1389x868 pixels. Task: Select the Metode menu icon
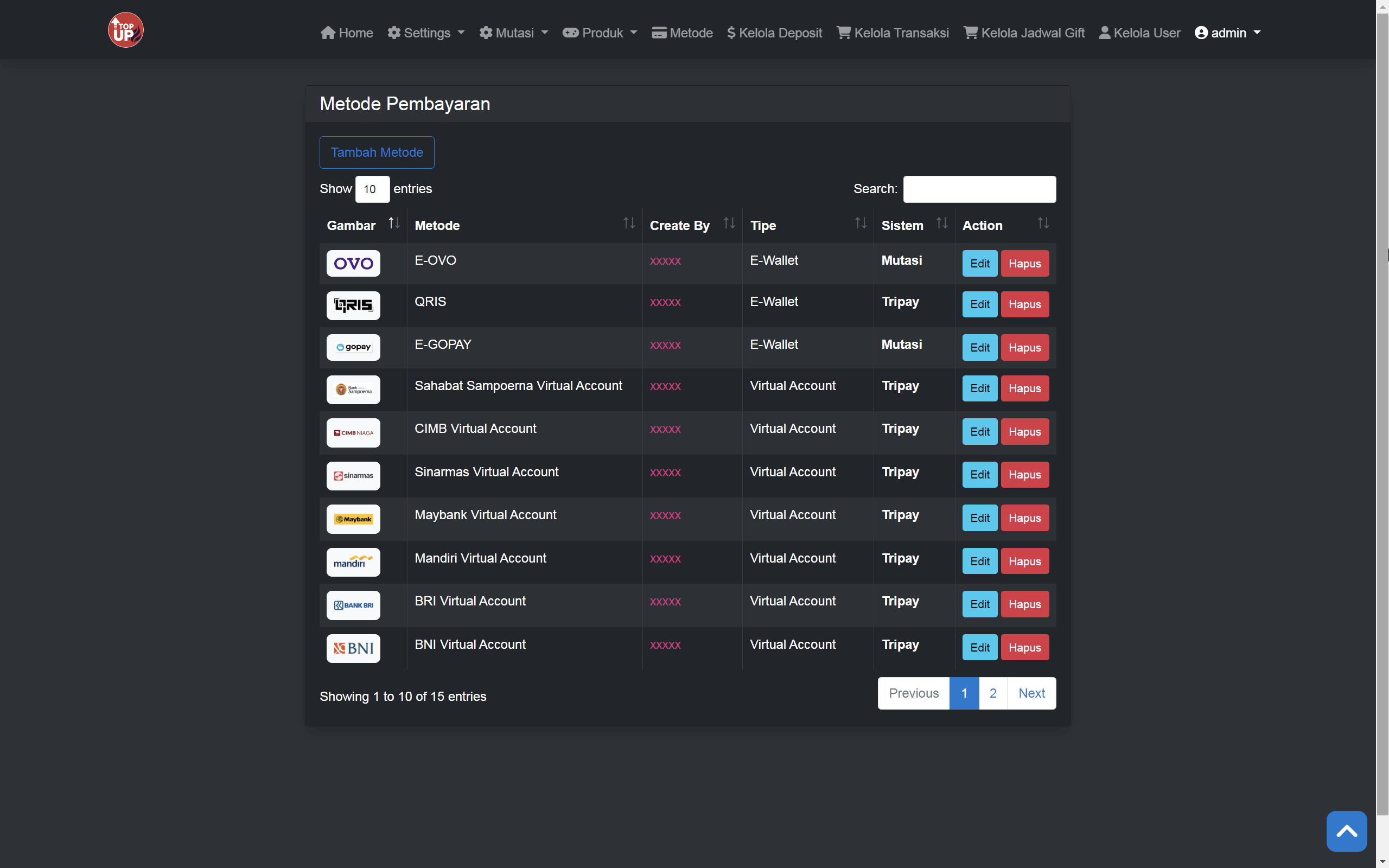coord(658,33)
